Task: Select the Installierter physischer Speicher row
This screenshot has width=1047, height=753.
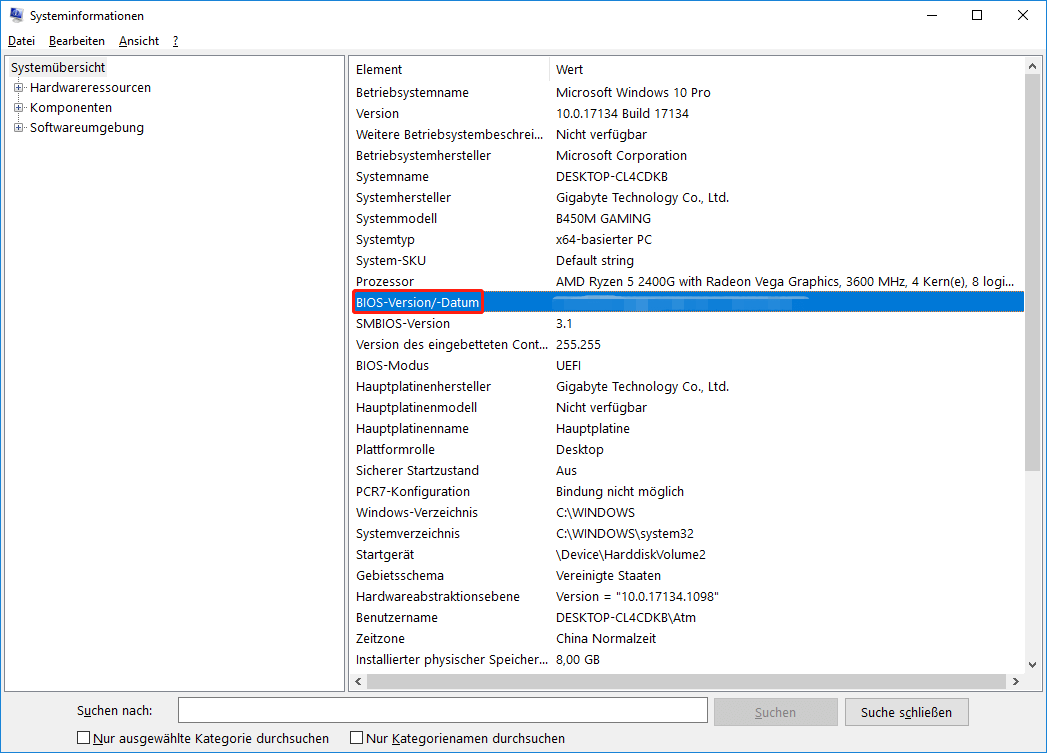Action: [x=687, y=660]
